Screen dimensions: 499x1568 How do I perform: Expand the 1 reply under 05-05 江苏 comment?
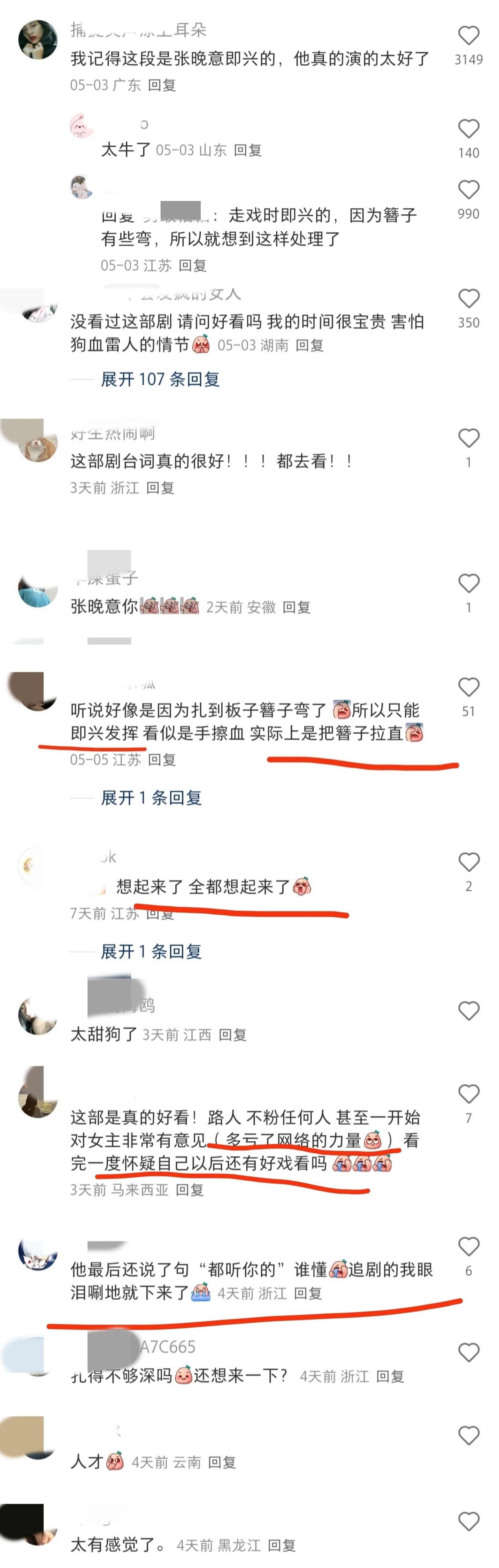point(151,797)
